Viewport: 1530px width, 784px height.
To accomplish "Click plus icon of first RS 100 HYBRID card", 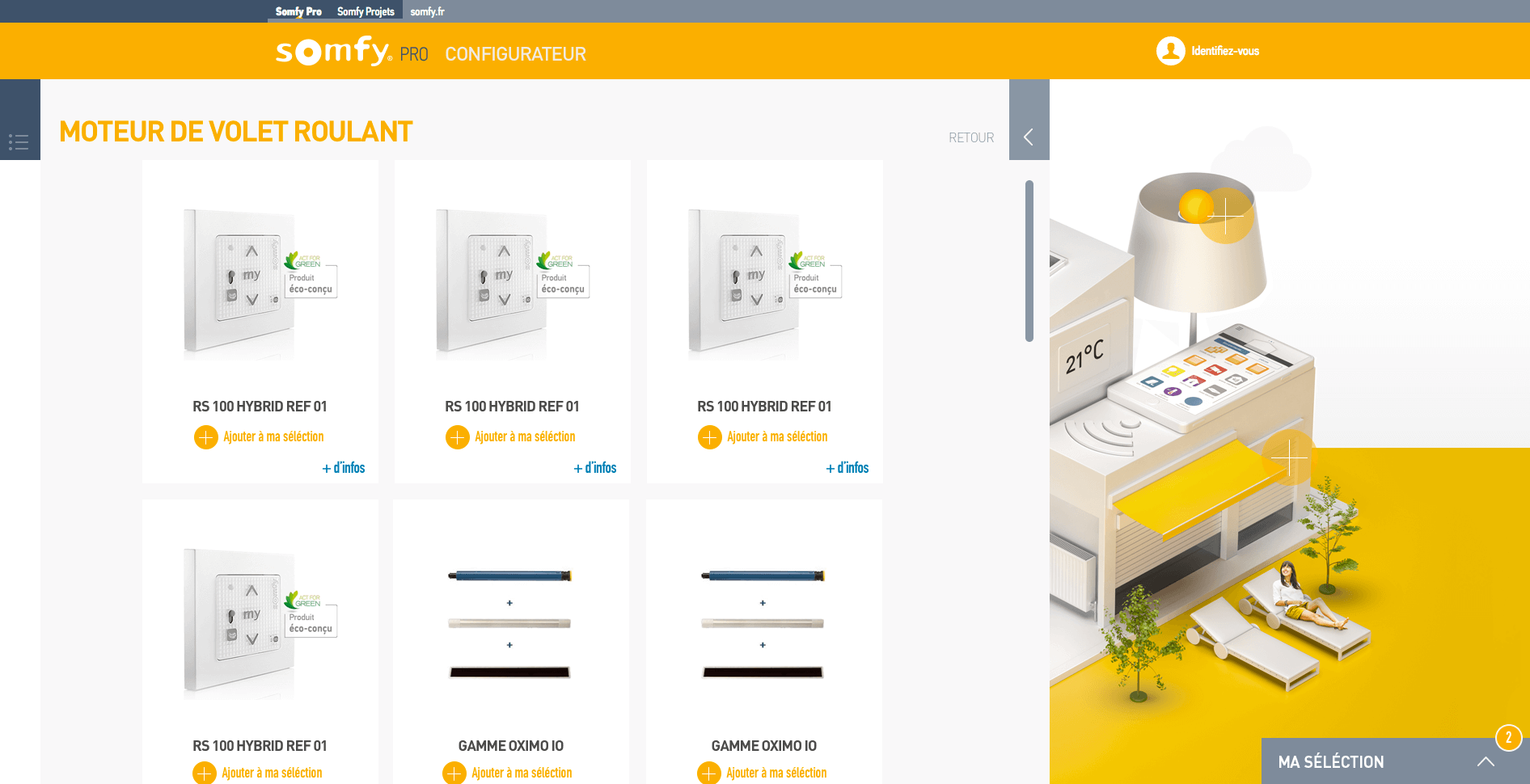I will [x=205, y=437].
